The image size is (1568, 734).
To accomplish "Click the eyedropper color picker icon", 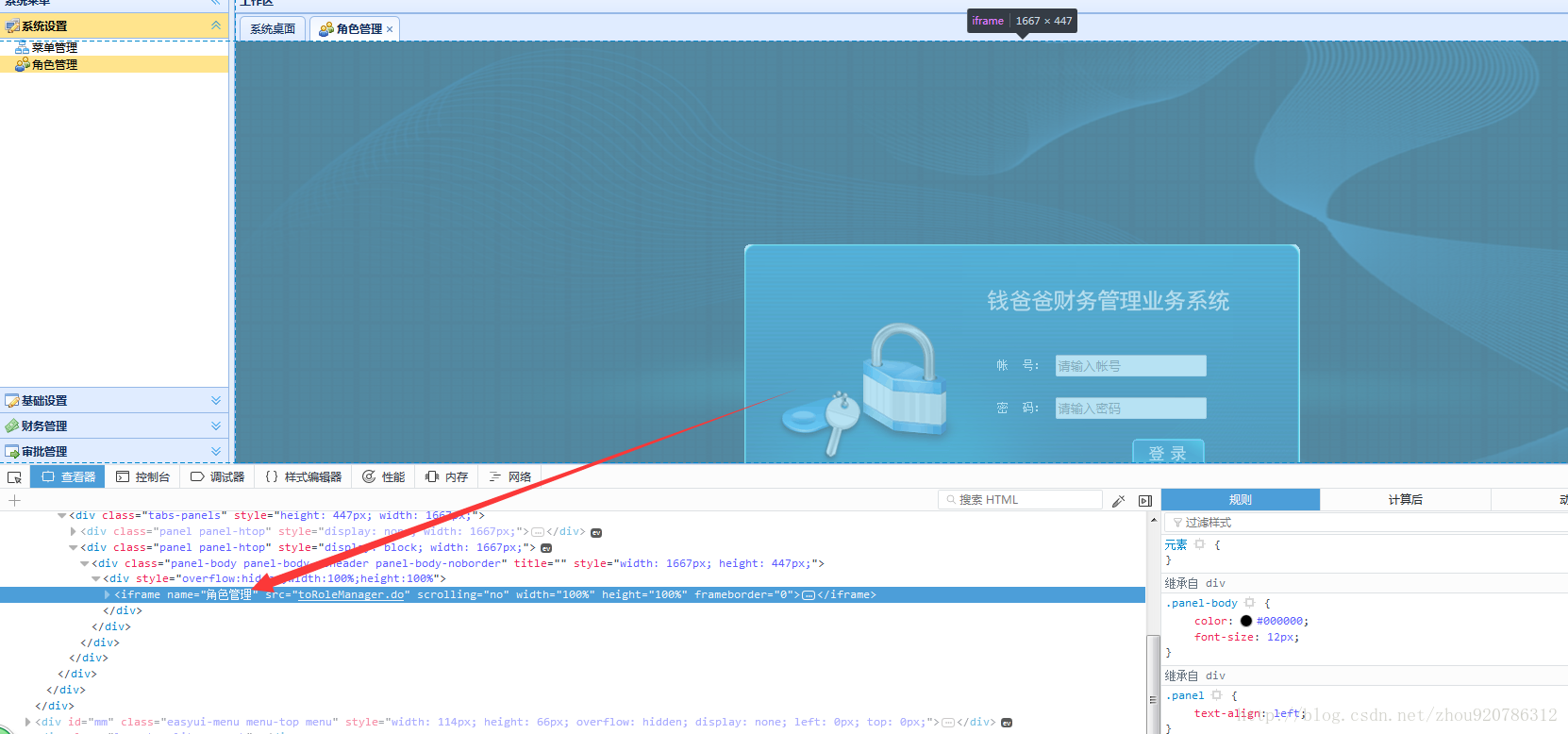I will [1119, 501].
